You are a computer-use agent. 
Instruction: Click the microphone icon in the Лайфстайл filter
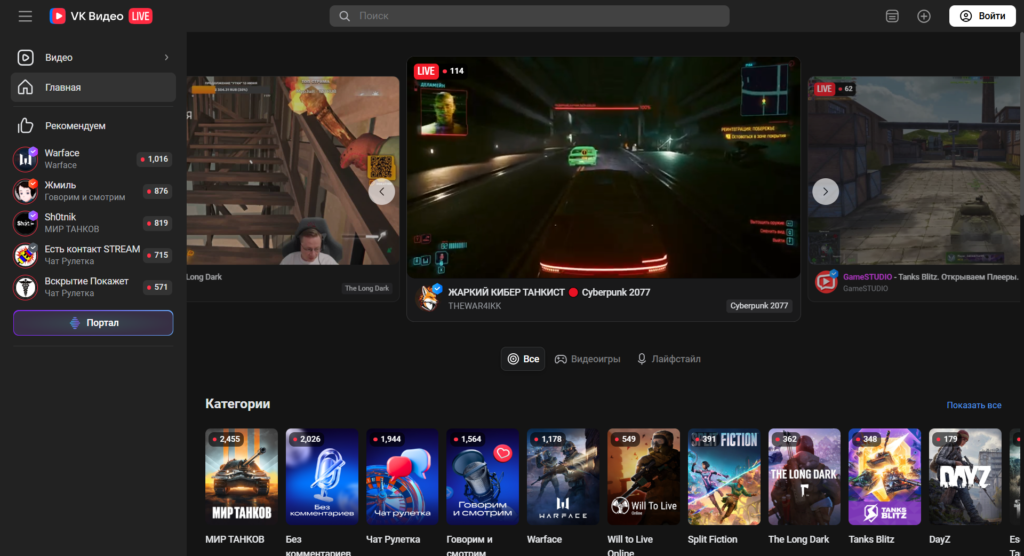coord(642,359)
